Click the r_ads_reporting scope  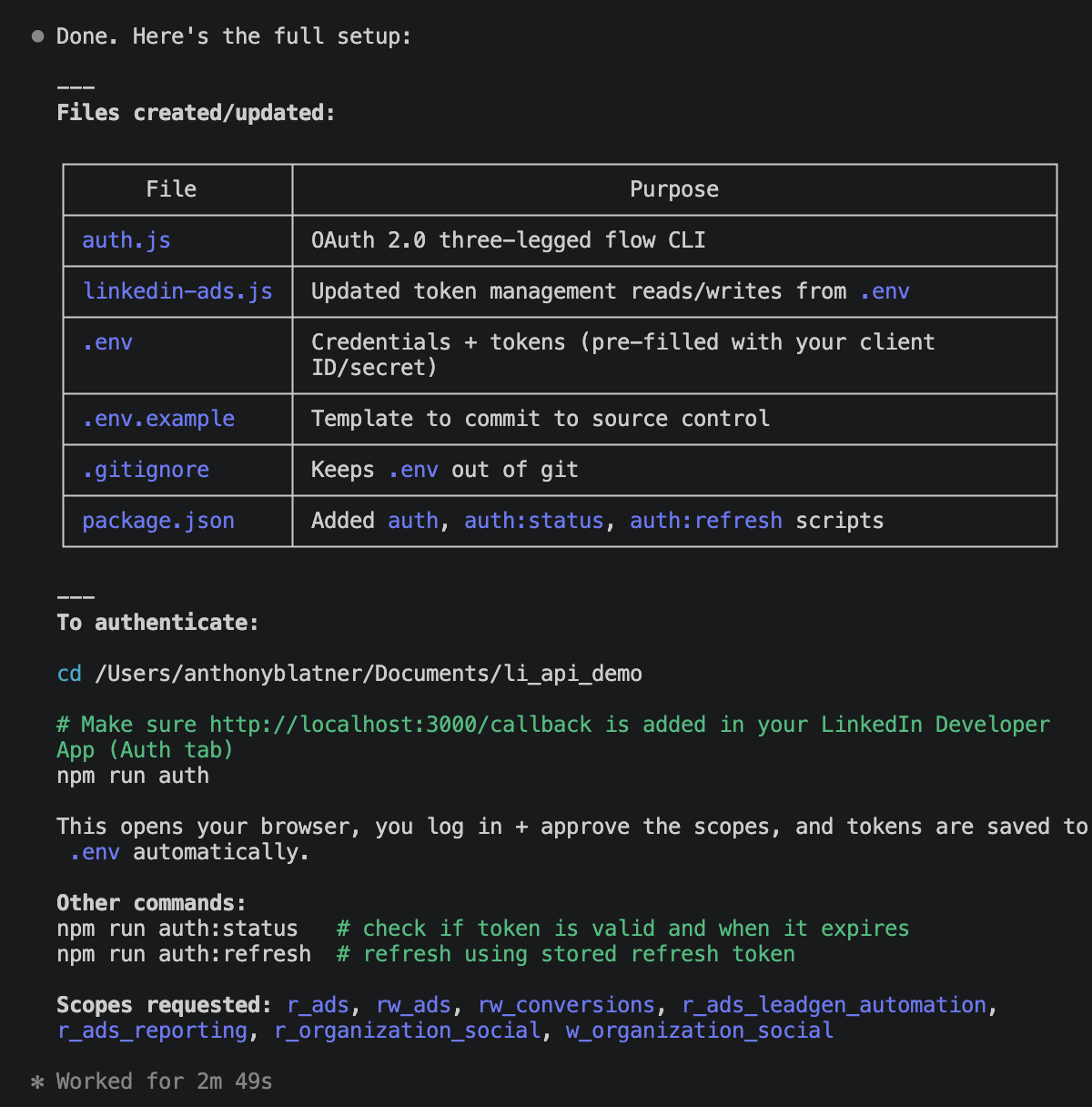152,1031
